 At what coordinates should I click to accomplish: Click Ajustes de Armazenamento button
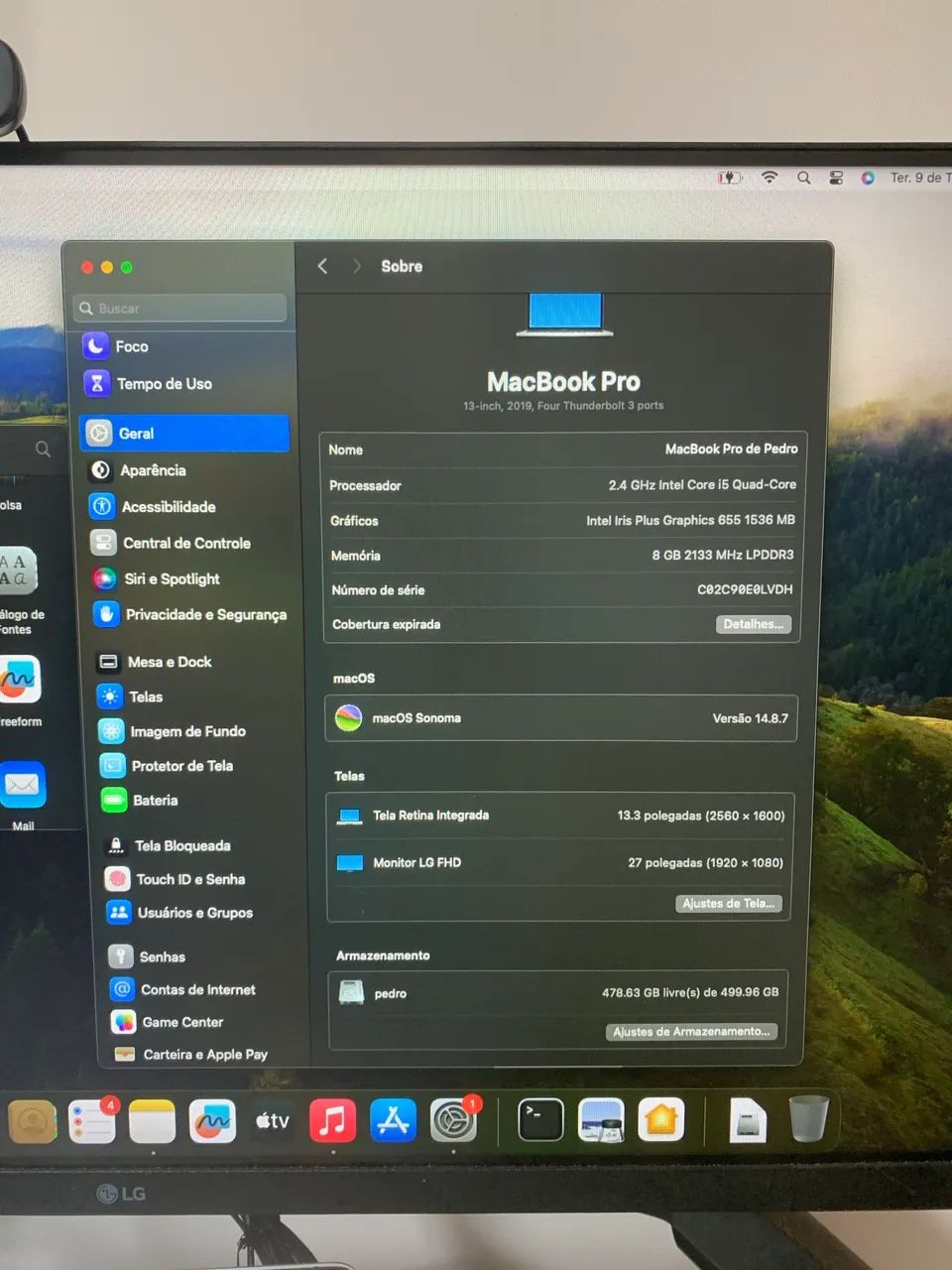pos(691,1032)
